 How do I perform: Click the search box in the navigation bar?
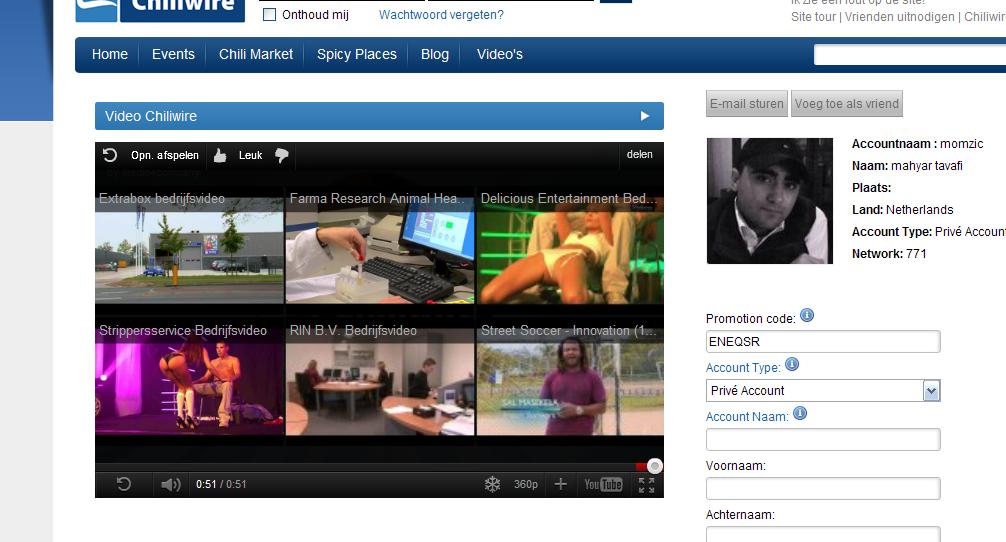910,55
